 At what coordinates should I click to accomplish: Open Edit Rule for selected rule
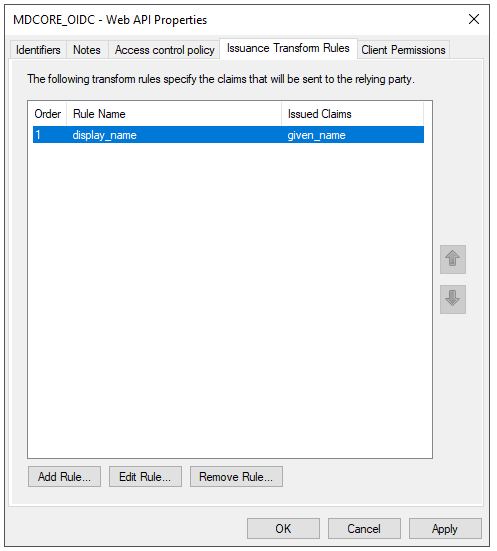point(145,477)
